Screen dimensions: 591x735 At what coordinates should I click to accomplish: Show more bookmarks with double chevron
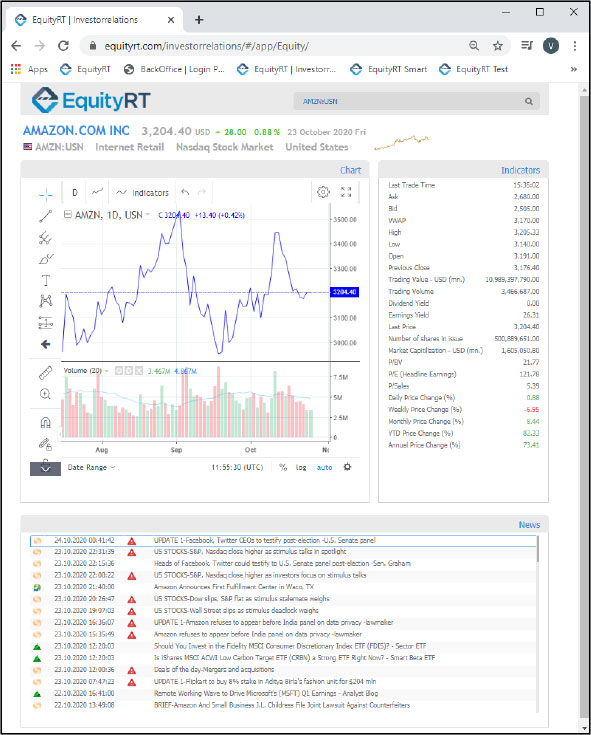point(574,69)
